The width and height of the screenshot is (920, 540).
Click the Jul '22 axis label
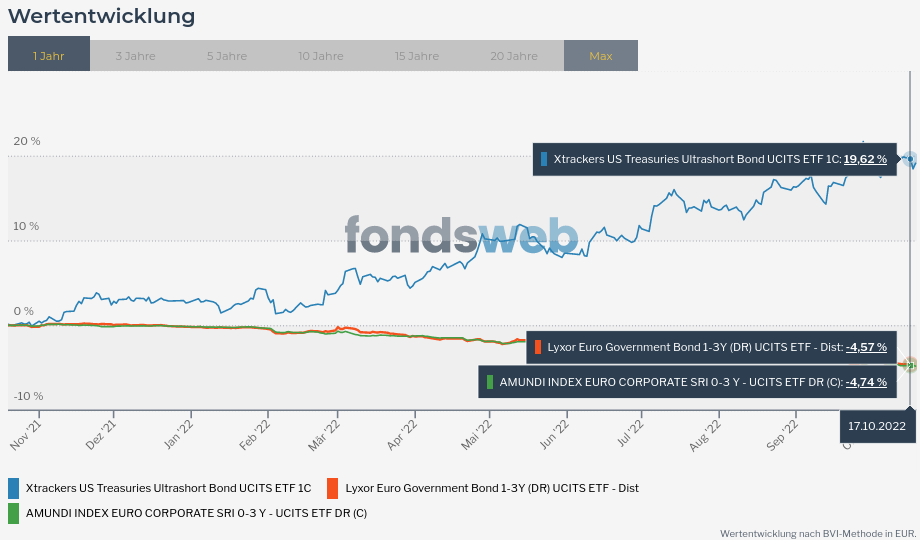pyautogui.click(x=631, y=436)
